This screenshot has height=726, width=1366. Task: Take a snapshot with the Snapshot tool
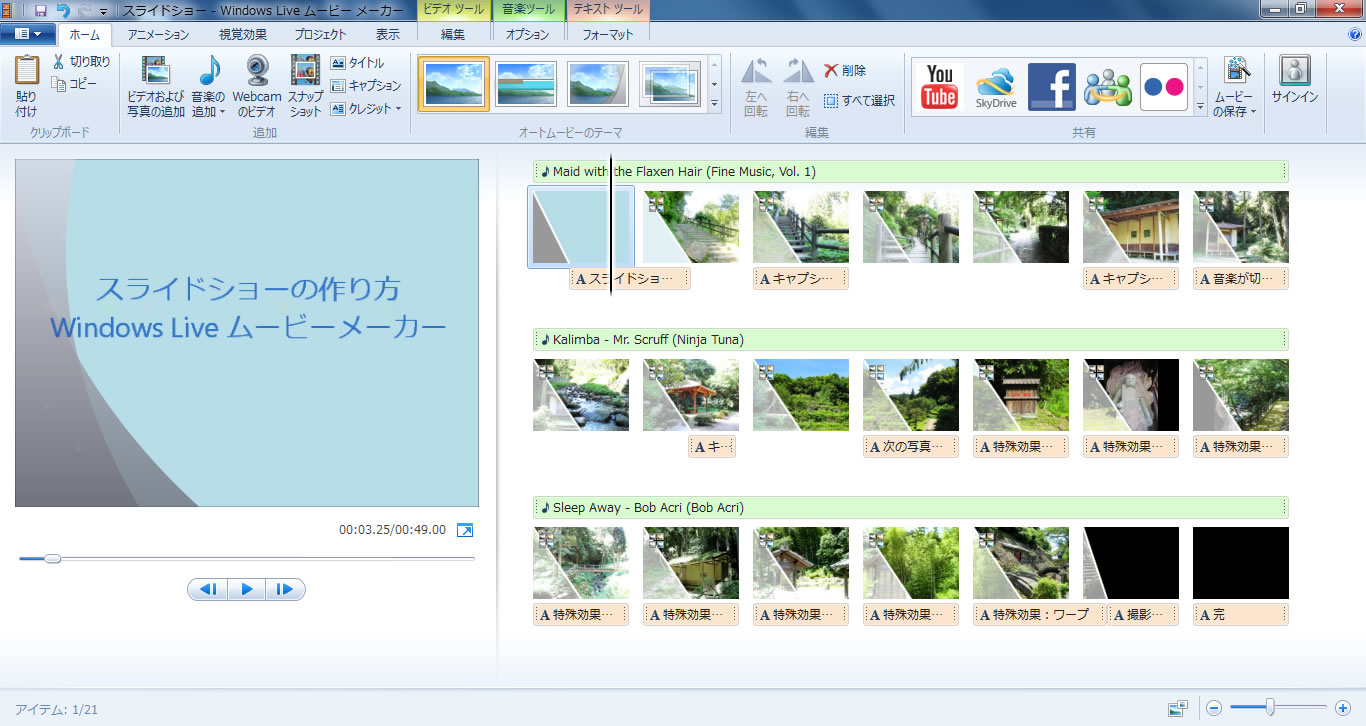tap(305, 86)
